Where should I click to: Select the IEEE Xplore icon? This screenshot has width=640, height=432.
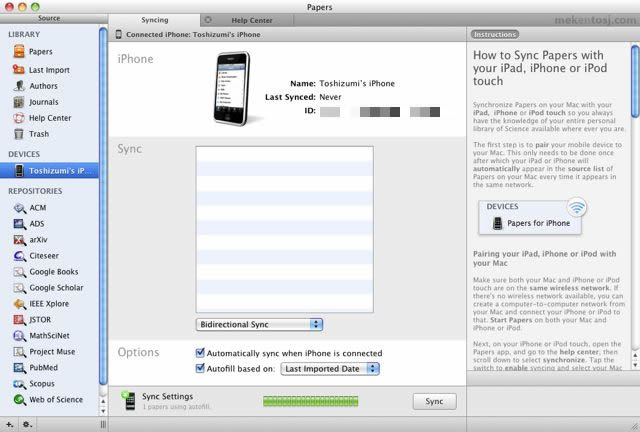pos(20,304)
